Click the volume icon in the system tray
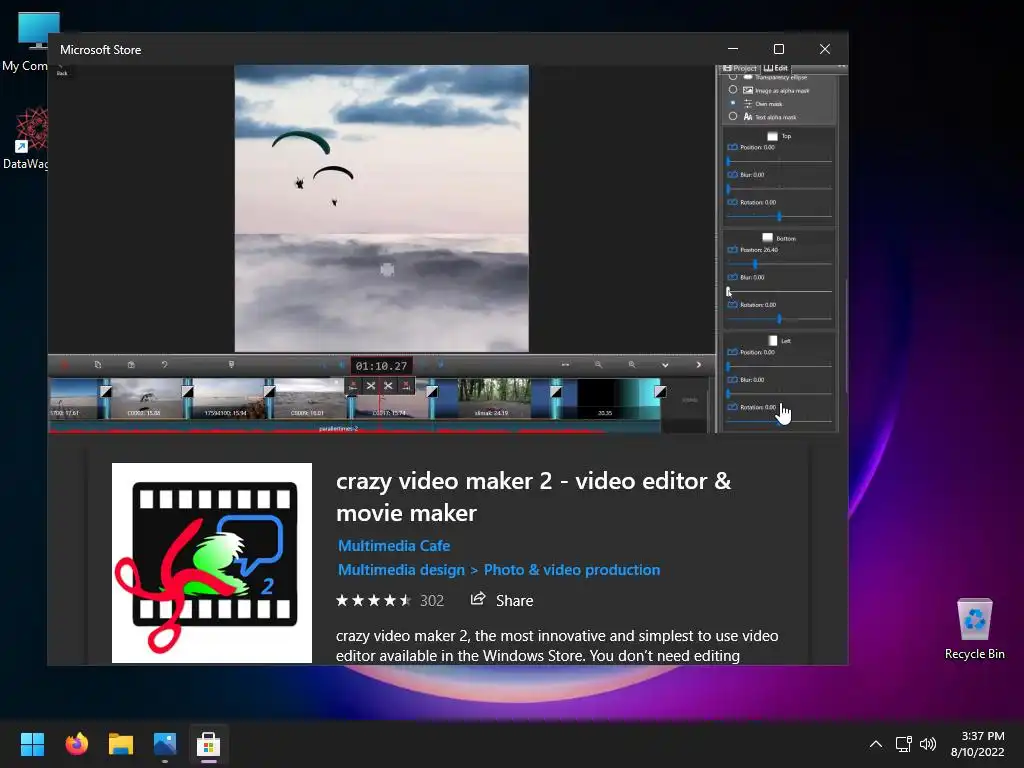 tap(927, 744)
